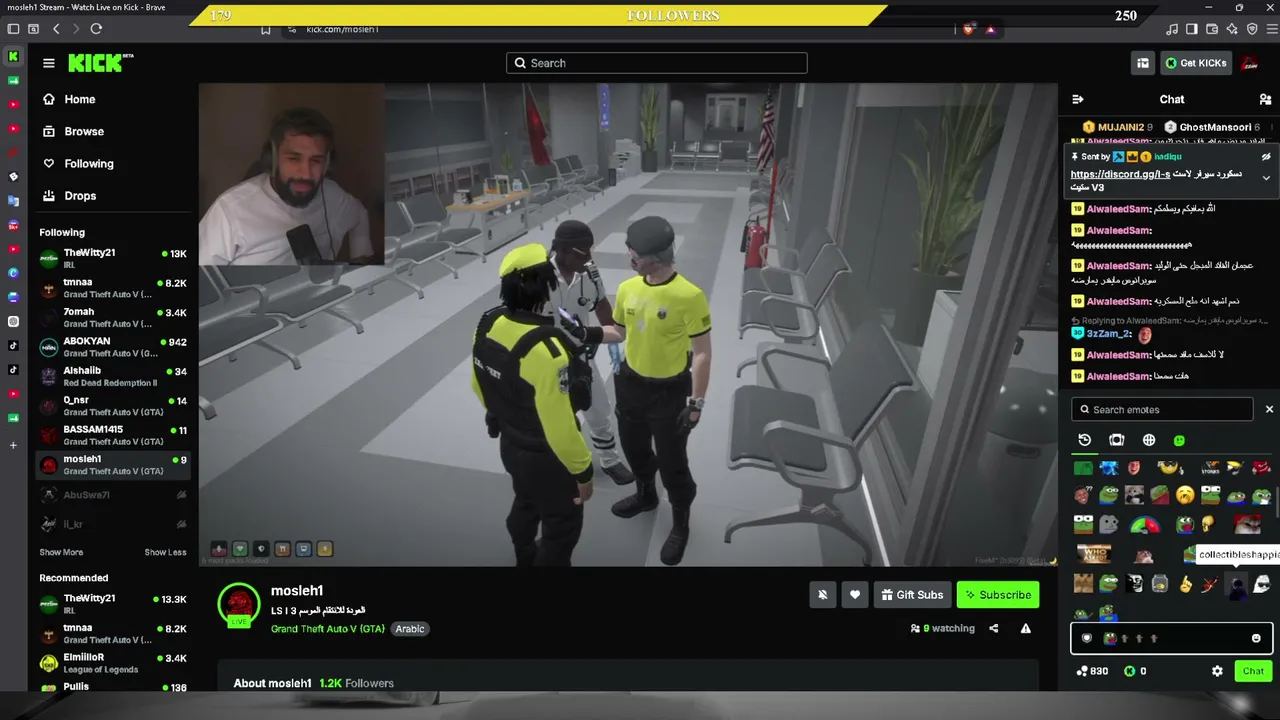This screenshot has height=720, width=1280.
Task: Open 7omah channel from Following list
Action: point(113,317)
